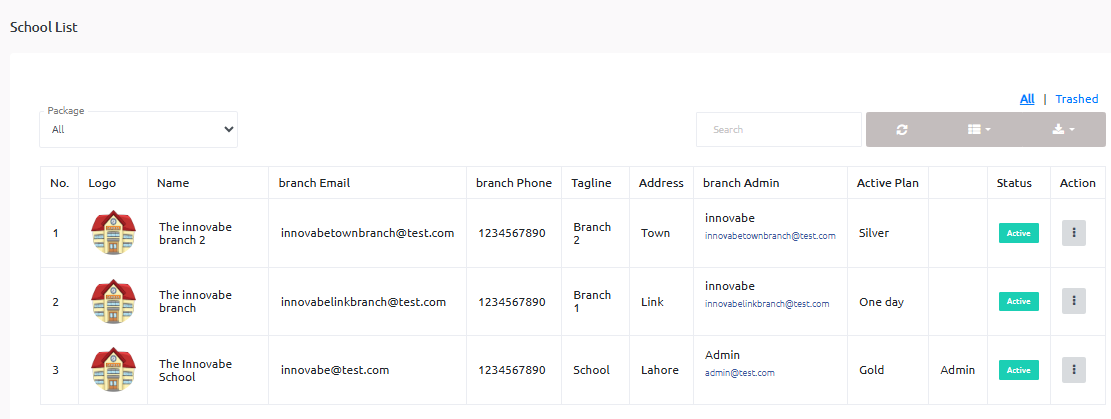This screenshot has height=419, width=1111.
Task: Open action menu for The innovabe branch 2
Action: (1073, 232)
